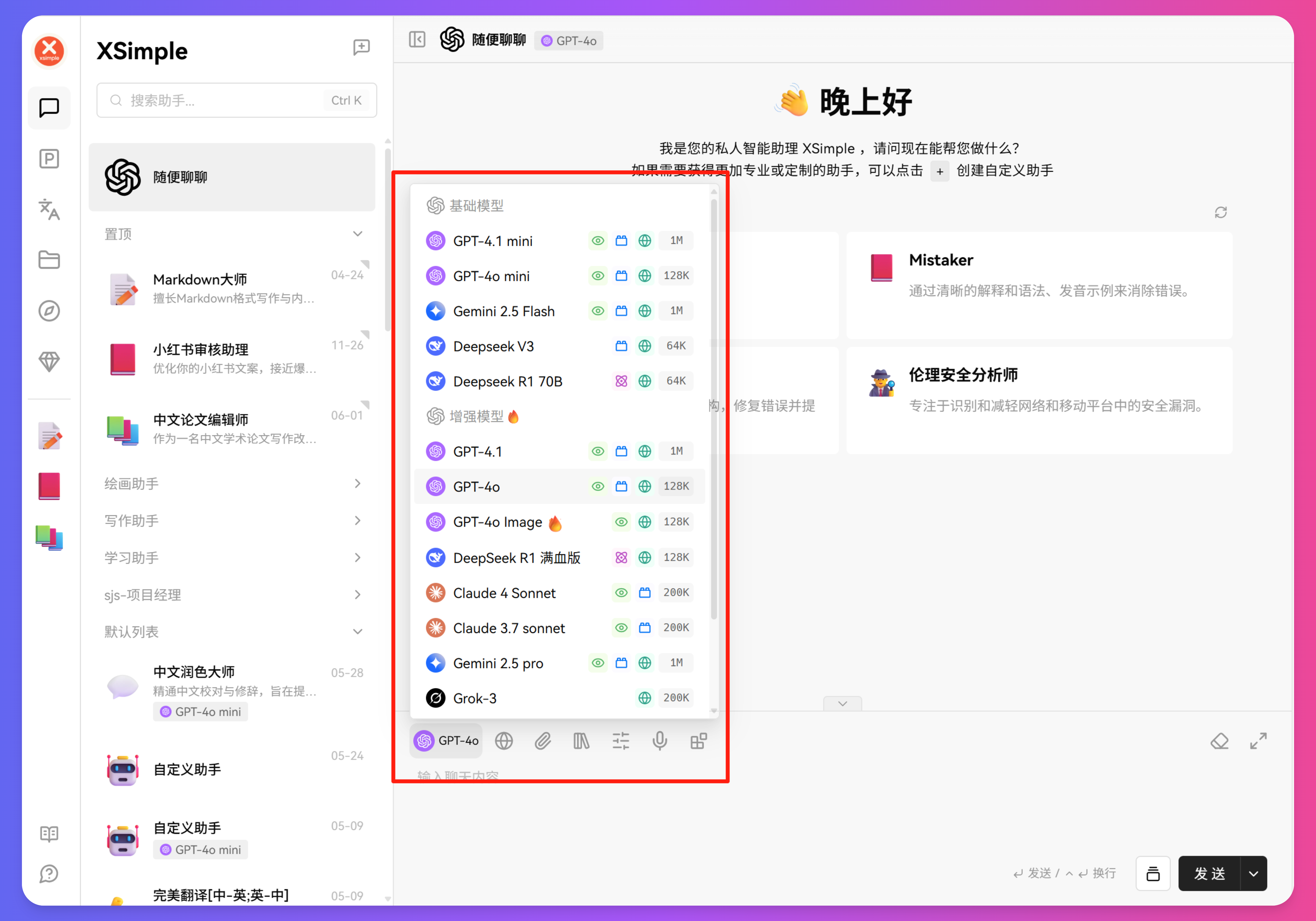Enable web search via the globe icon

[x=504, y=741]
